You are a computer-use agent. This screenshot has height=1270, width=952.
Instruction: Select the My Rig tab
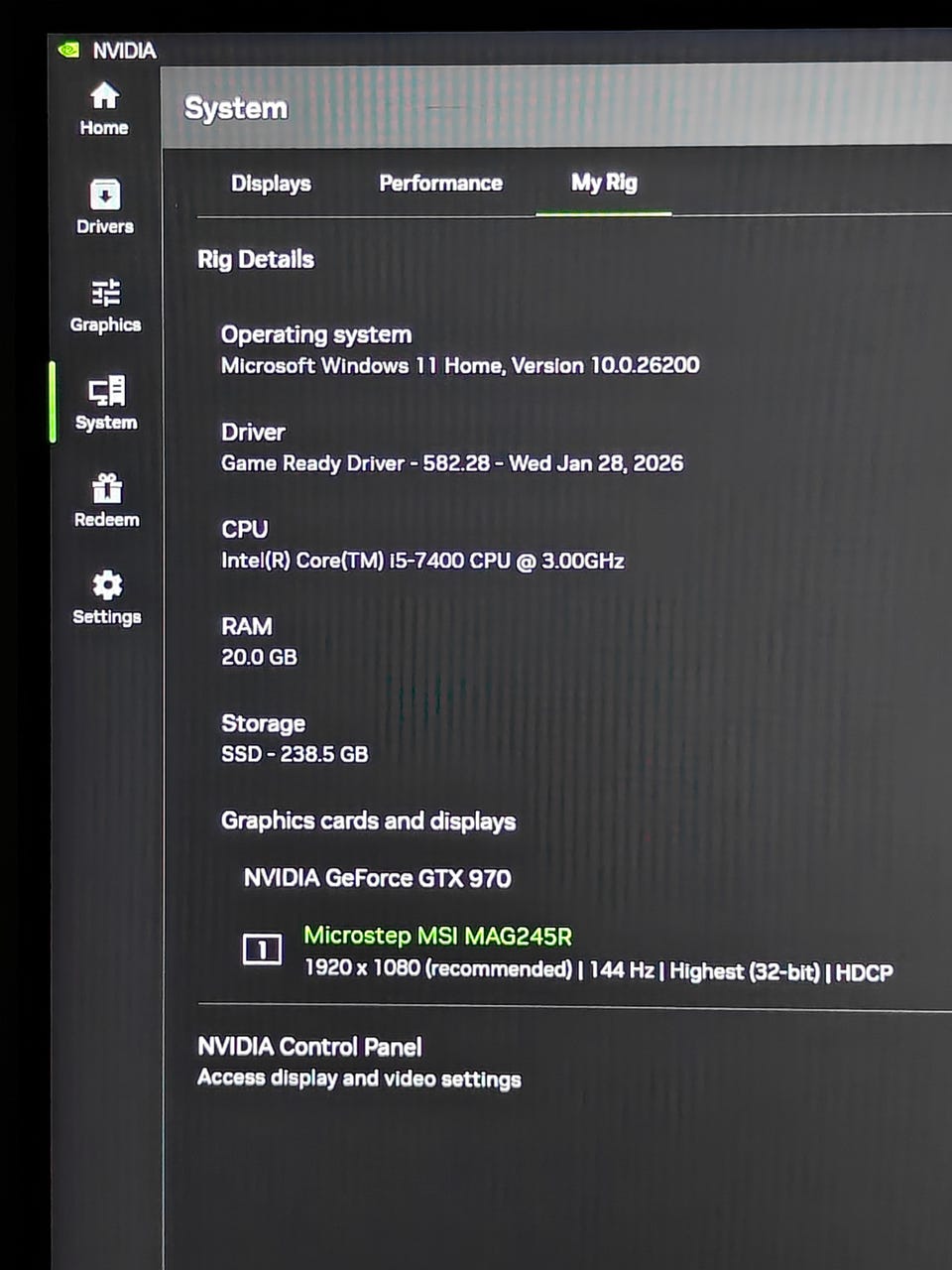(604, 183)
